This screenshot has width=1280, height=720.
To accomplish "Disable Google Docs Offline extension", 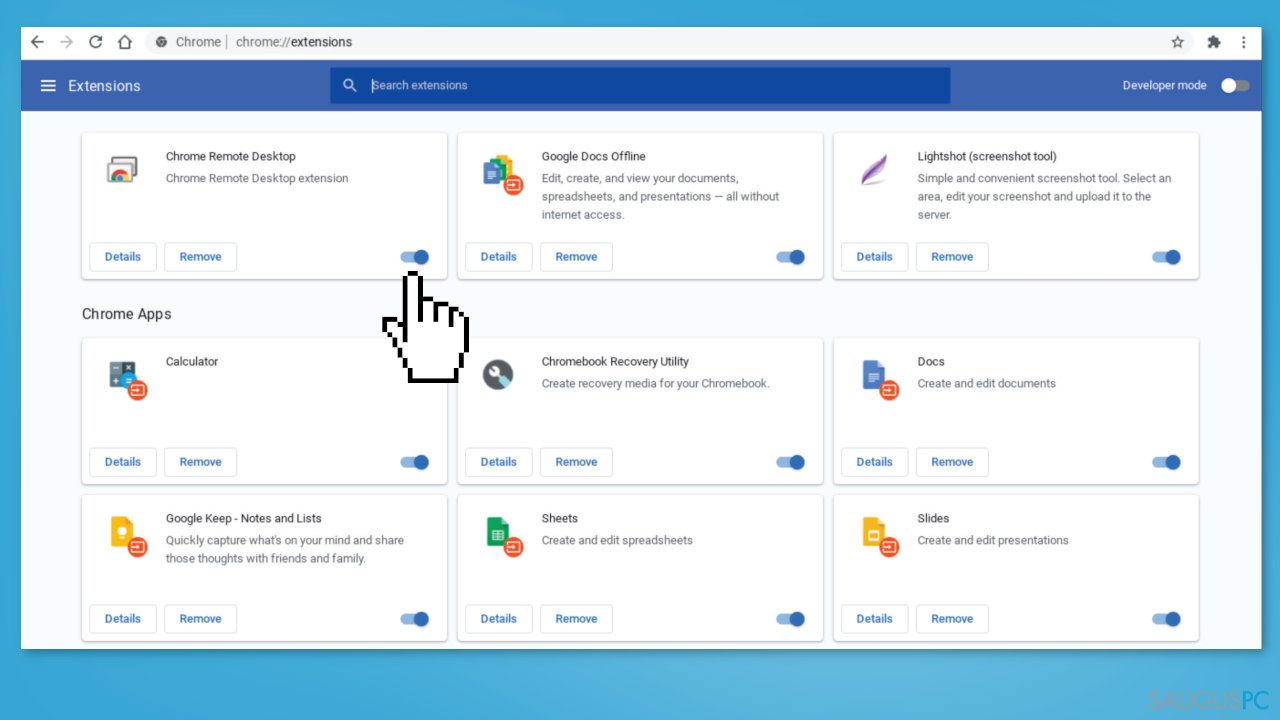I will [x=791, y=257].
